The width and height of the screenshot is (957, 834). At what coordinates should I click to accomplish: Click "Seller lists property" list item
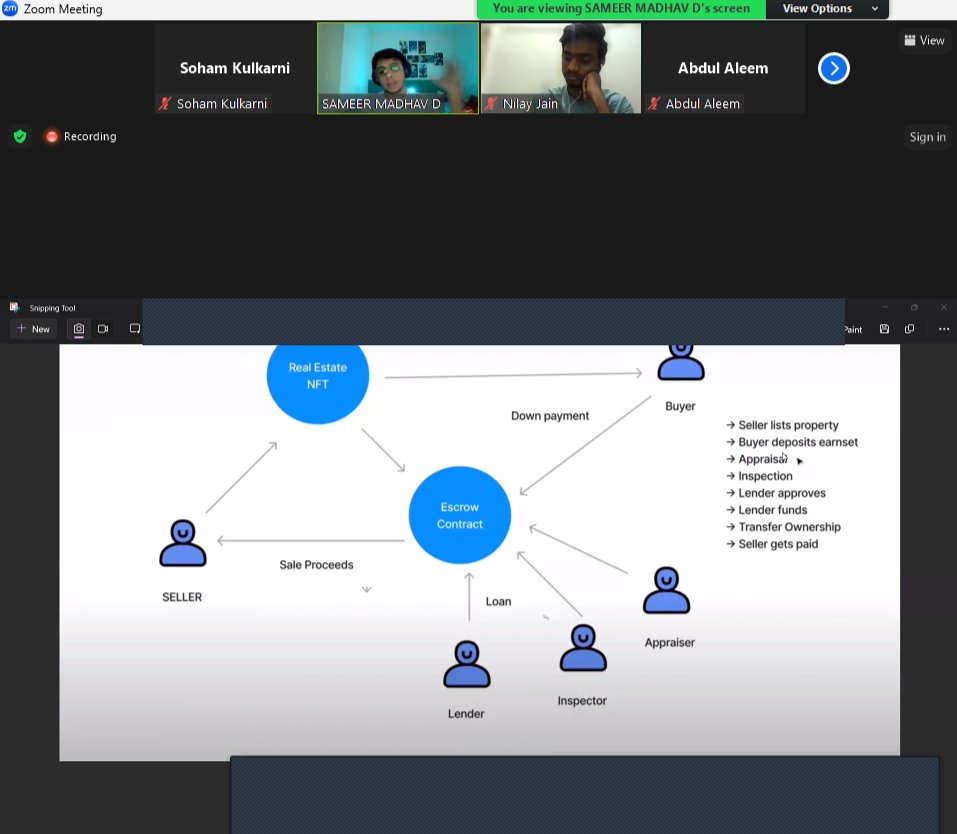coord(782,425)
